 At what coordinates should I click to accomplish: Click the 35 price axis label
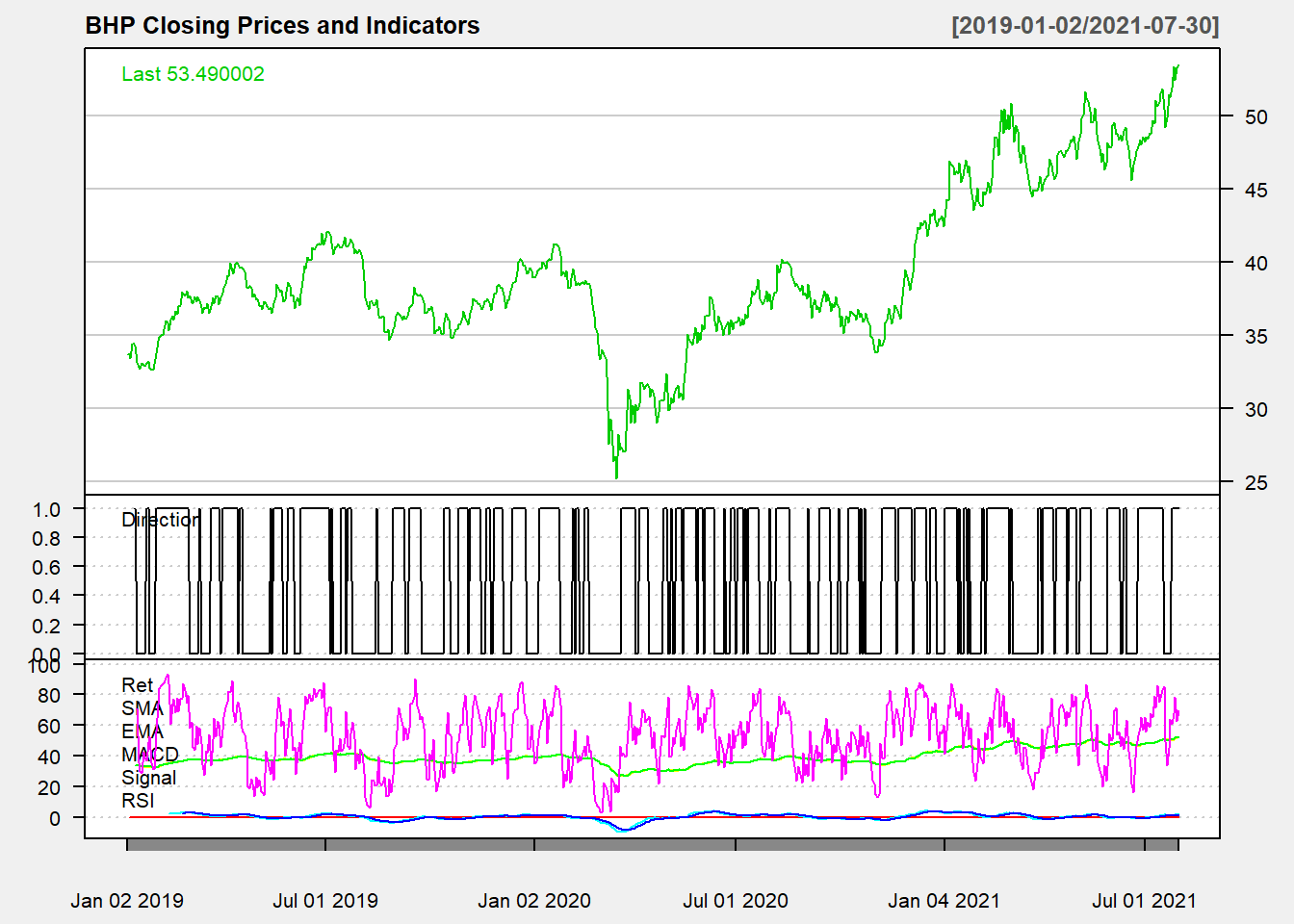pyautogui.click(x=1255, y=336)
